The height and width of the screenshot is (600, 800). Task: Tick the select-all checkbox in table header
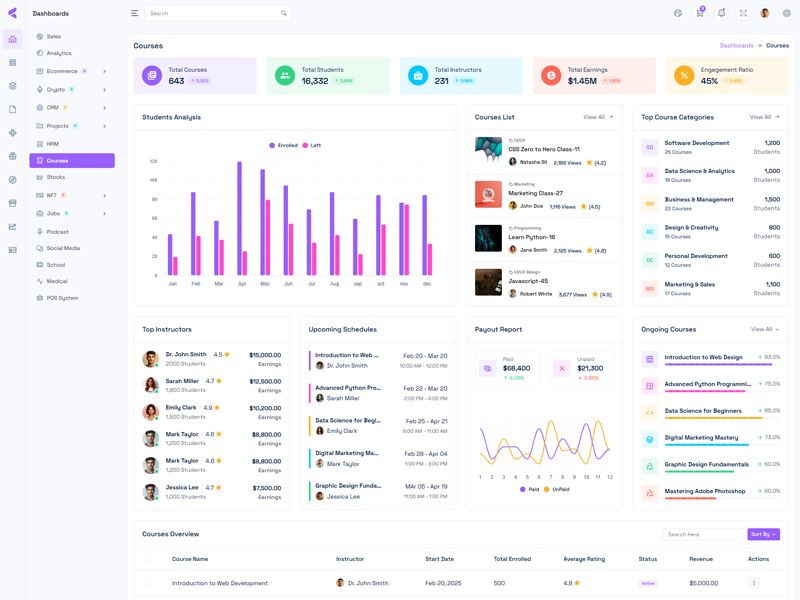coord(146,559)
